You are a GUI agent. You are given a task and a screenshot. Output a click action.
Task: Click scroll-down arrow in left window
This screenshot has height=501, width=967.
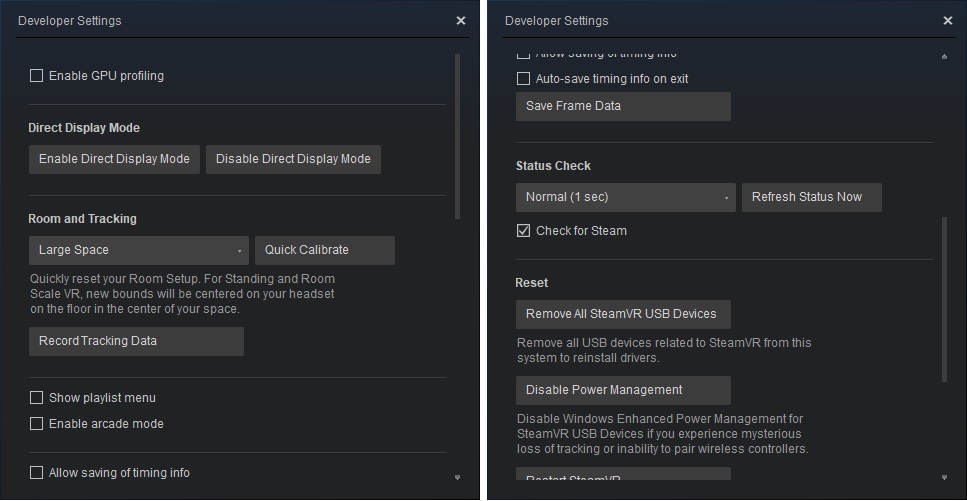point(457,477)
